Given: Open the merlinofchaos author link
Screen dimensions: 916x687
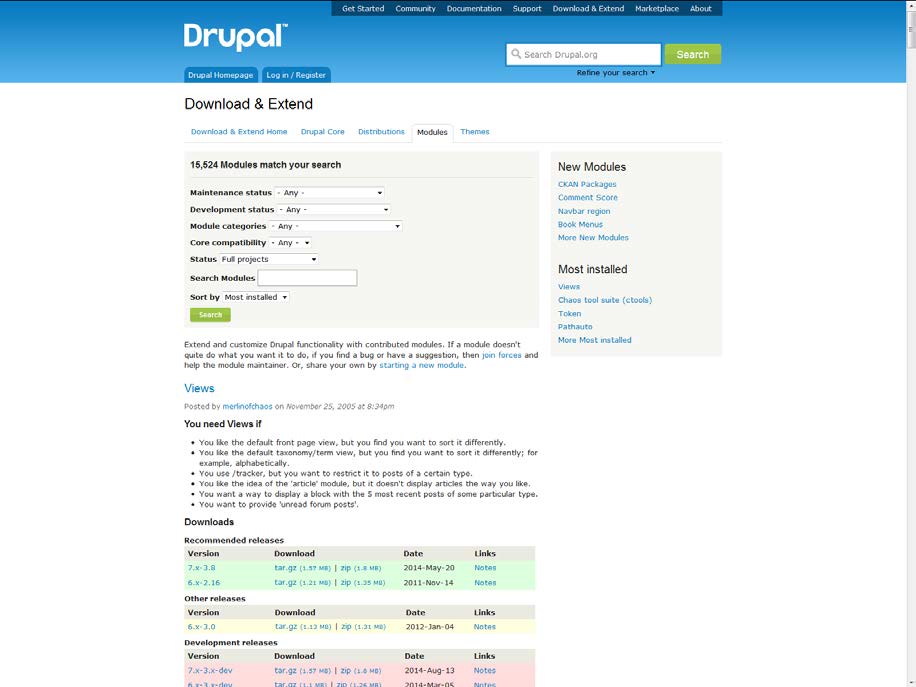Looking at the screenshot, I should click(x=247, y=406).
